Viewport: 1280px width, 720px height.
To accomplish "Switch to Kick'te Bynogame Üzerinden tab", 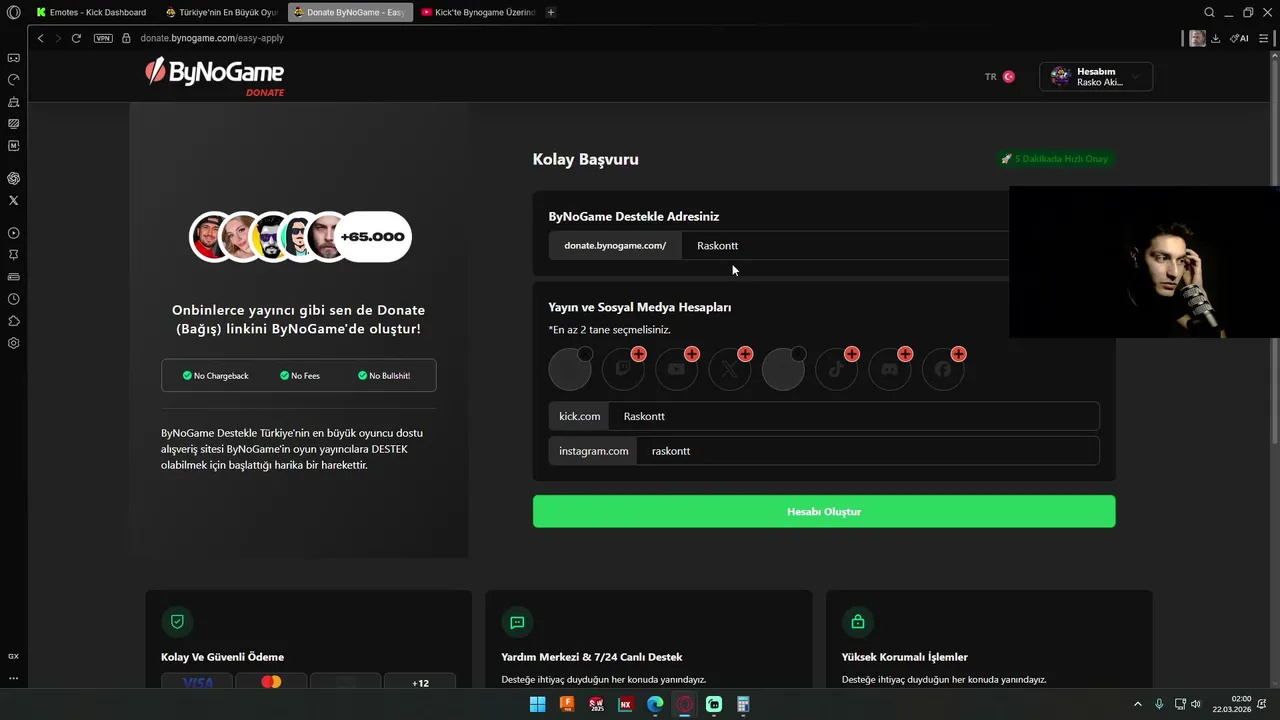I will 478,12.
